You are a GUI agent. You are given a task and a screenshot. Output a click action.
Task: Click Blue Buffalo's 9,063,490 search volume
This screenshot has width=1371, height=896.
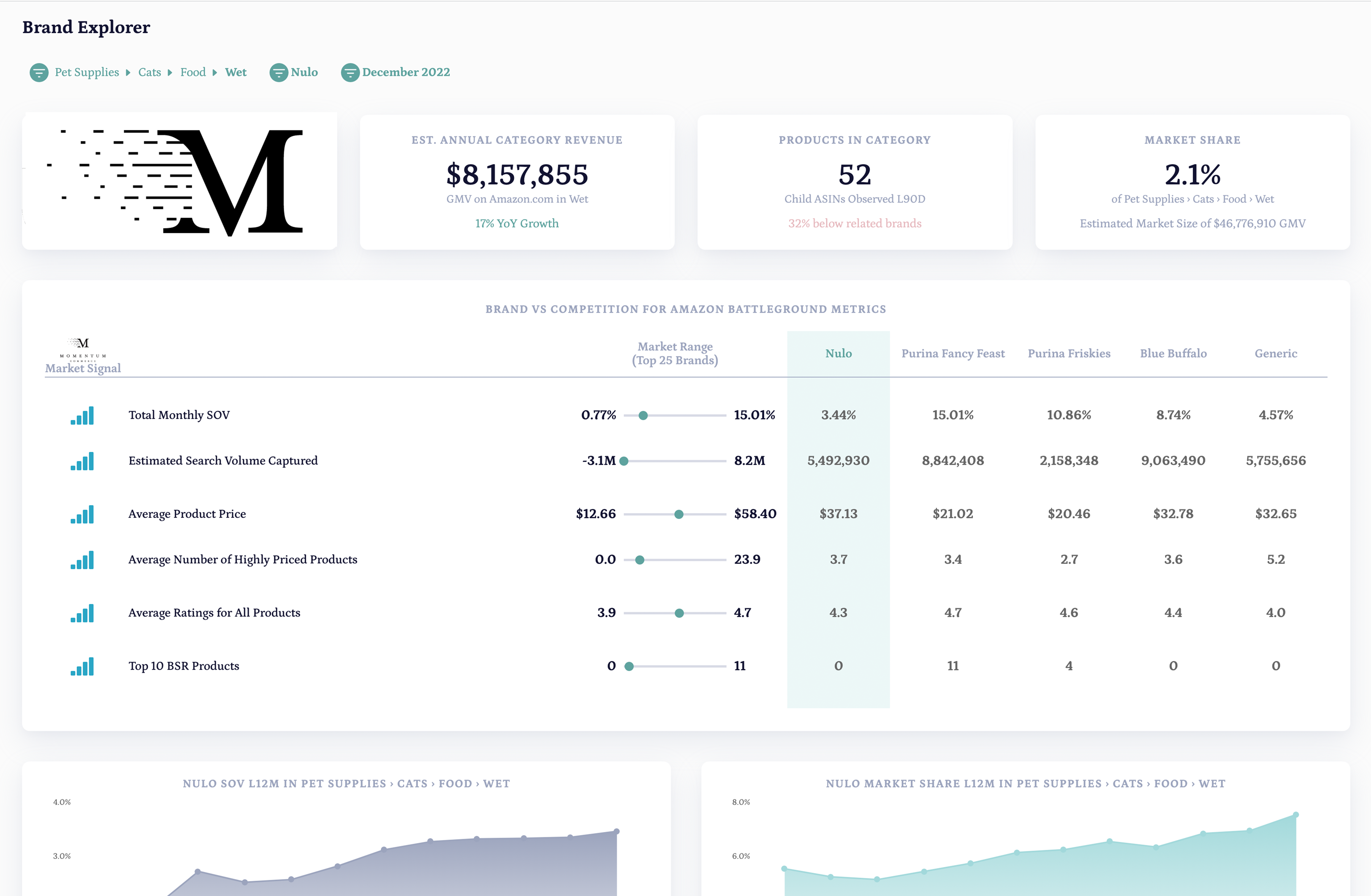pyautogui.click(x=1173, y=461)
